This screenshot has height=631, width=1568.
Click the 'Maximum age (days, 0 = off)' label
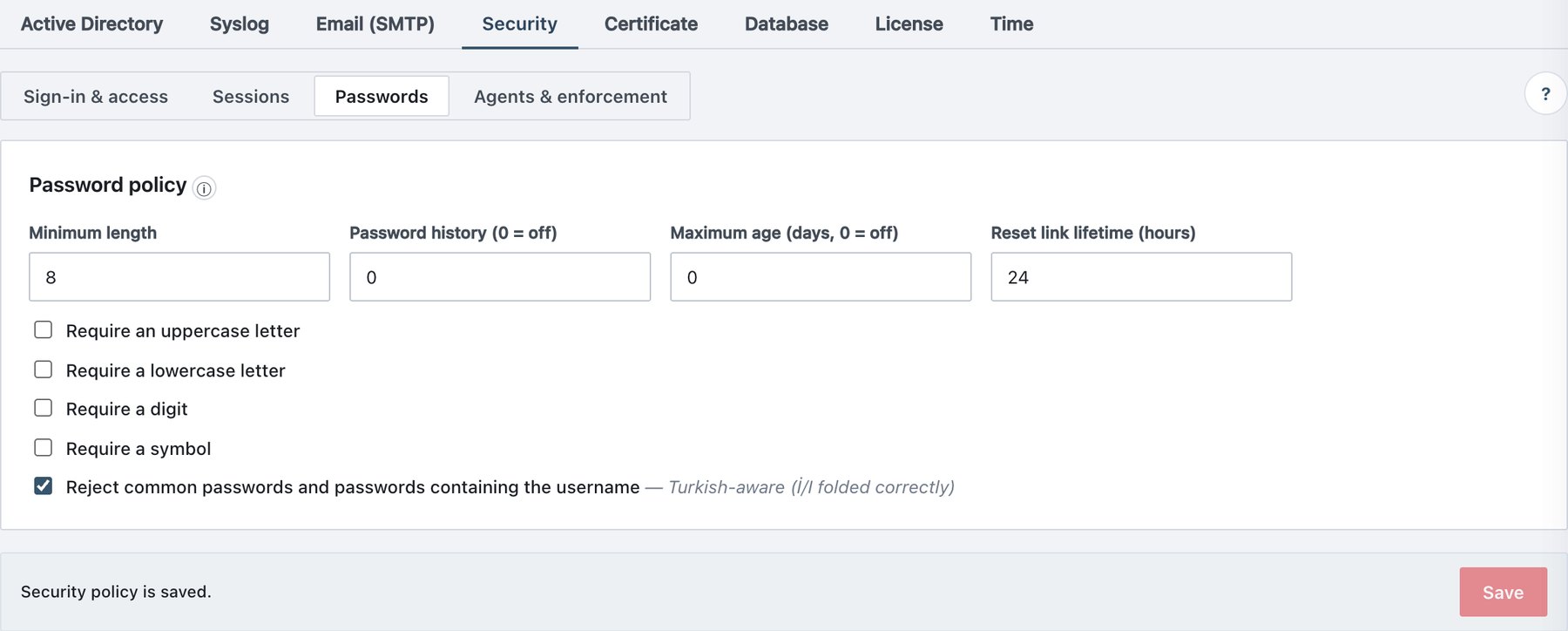click(x=784, y=233)
